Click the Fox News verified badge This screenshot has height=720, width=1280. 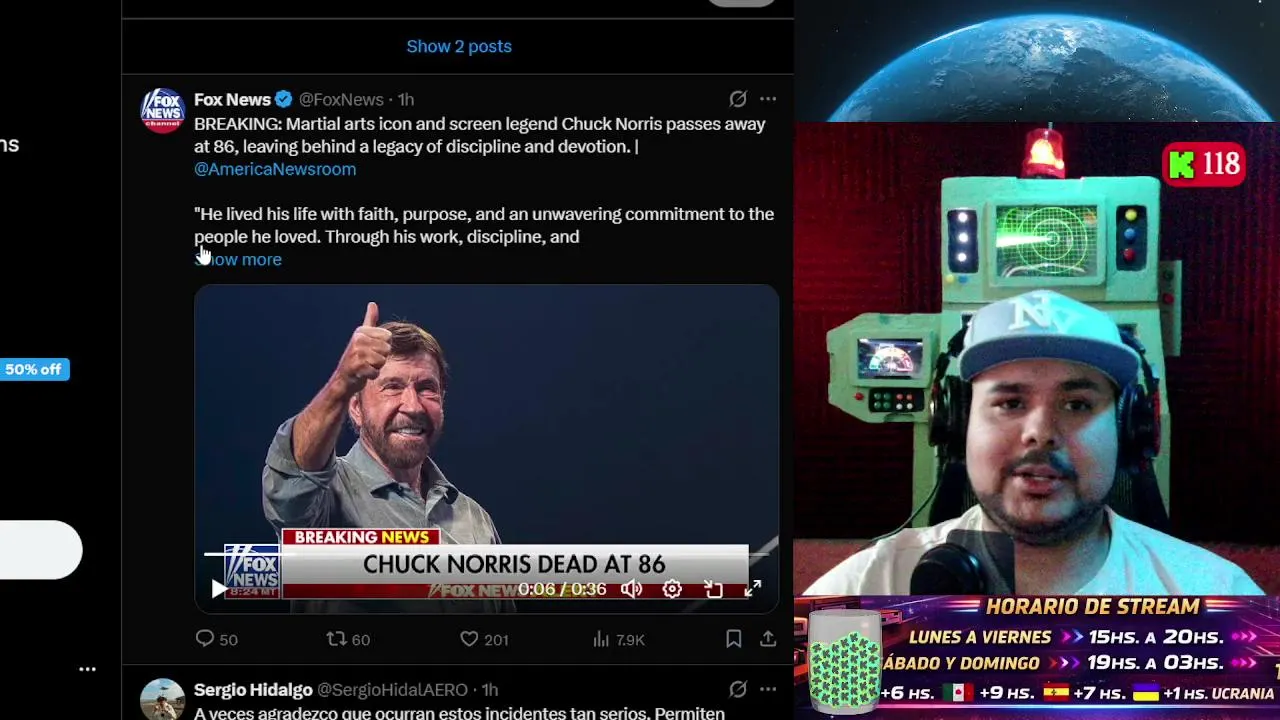coord(284,99)
